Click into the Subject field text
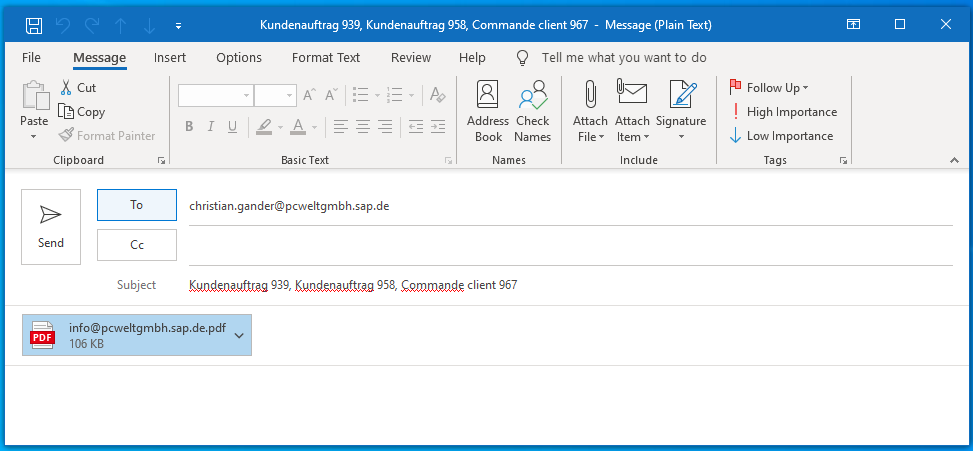973x451 pixels. 353,285
